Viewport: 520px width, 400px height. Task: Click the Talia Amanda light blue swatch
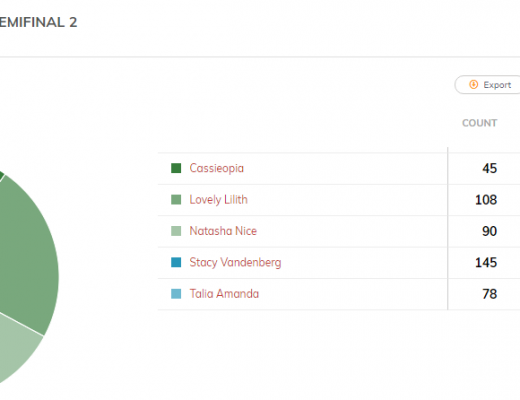coord(176,294)
